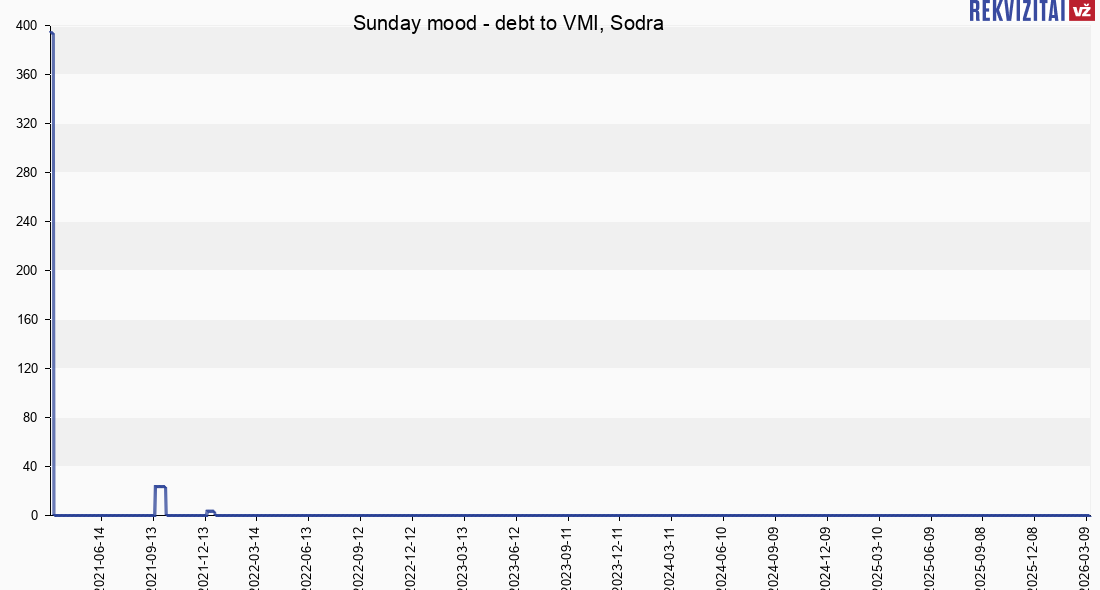Click the 400 value on the y-axis
The image size is (1100, 590).
click(27, 25)
